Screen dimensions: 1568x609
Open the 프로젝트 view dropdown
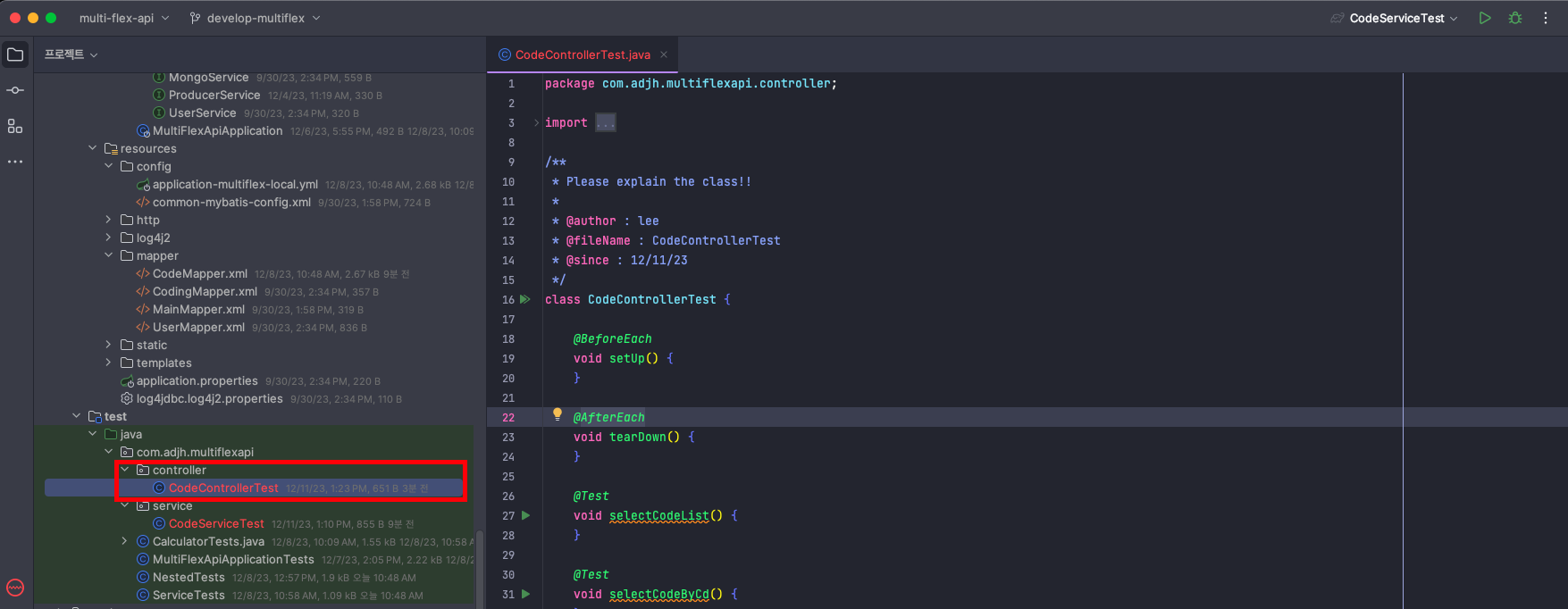pos(71,54)
